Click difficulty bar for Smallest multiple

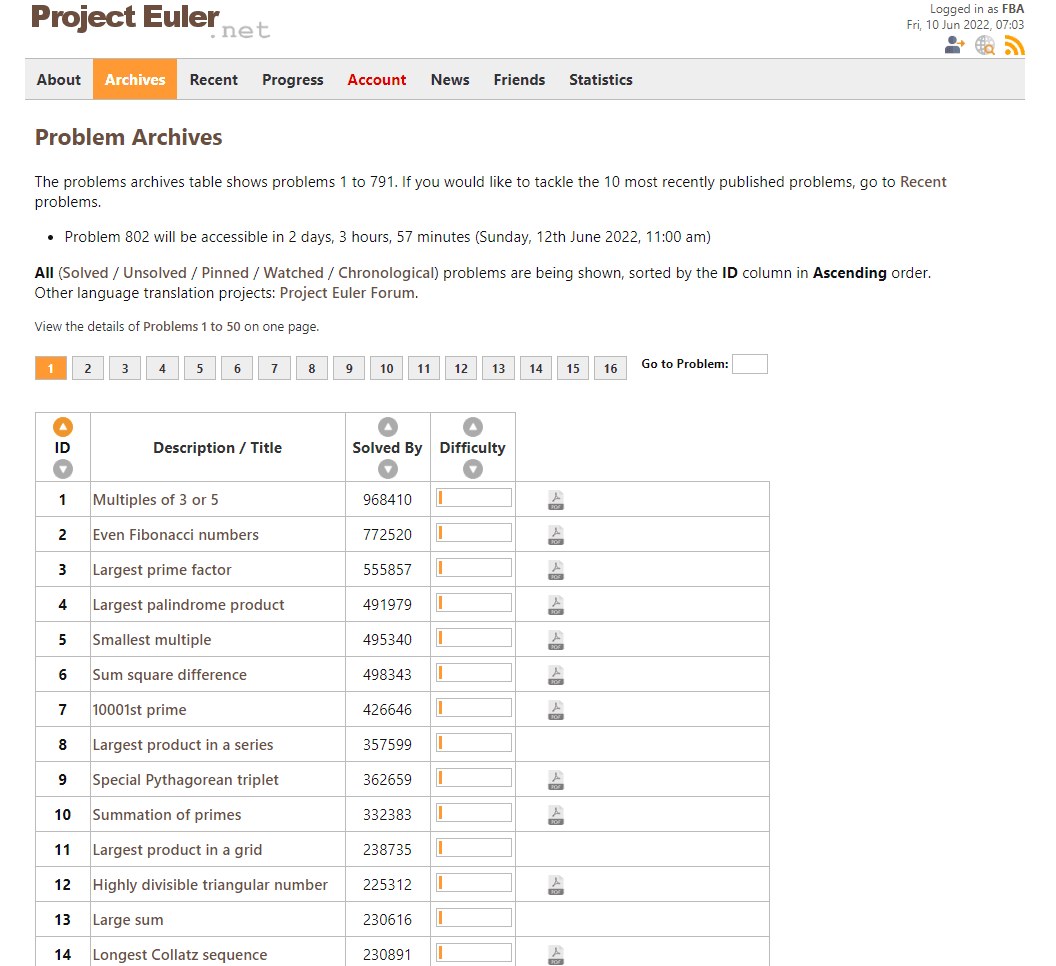[x=473, y=638]
